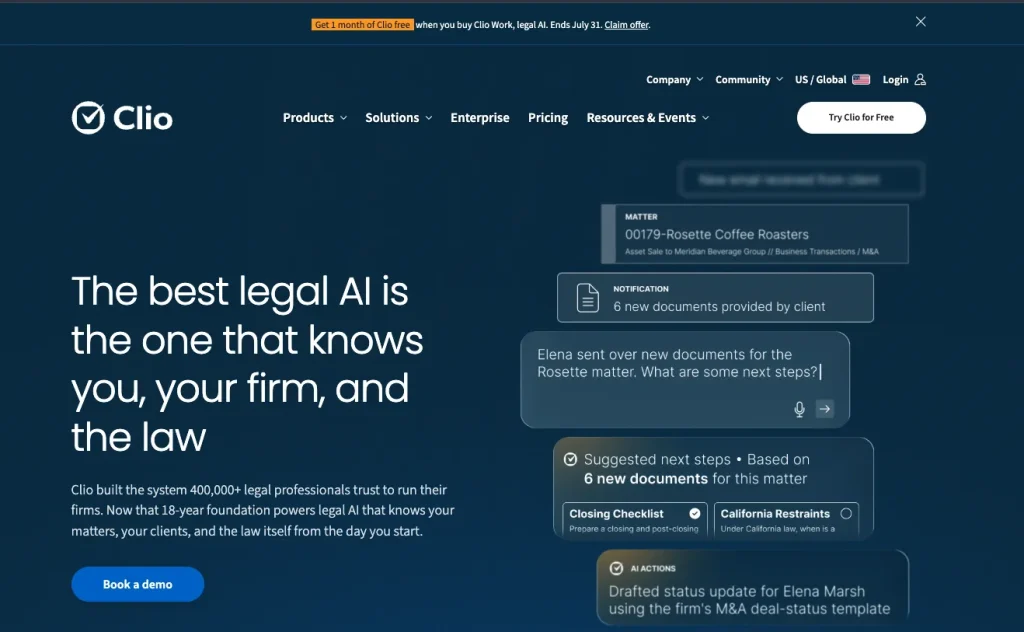
Task: Close the promo banner with X
Action: 921,22
